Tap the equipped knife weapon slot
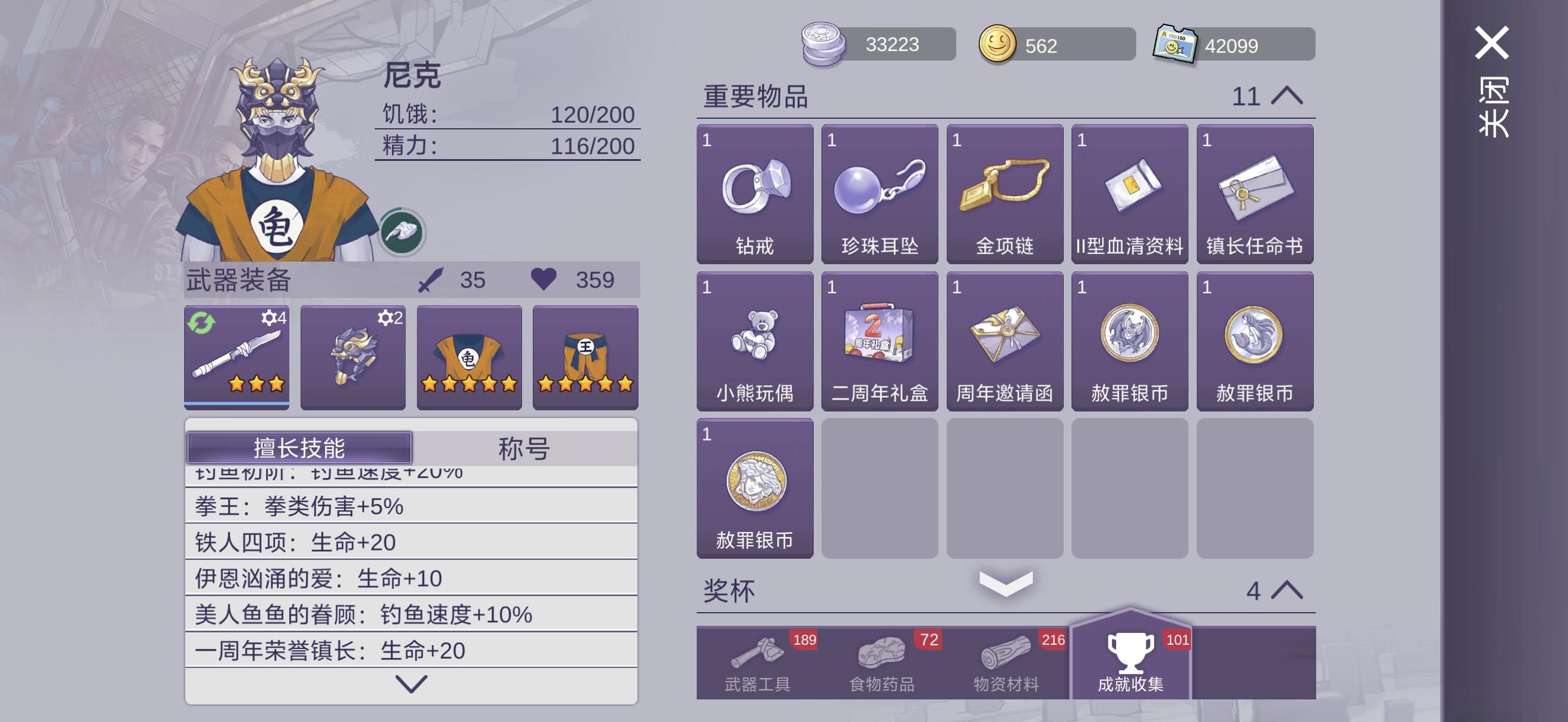Viewport: 1568px width, 722px height. (x=237, y=357)
